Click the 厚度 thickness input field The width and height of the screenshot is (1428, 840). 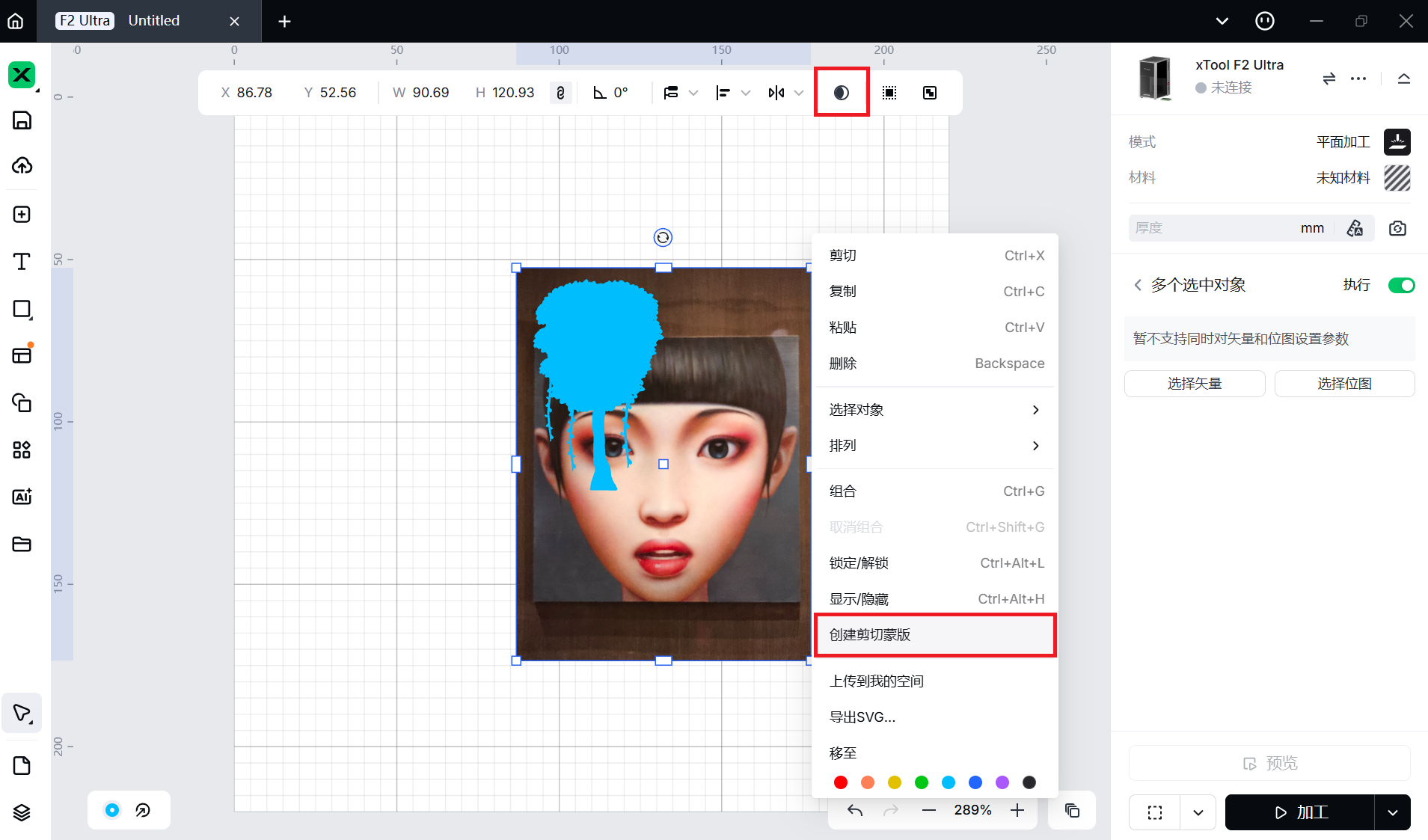[x=1212, y=228]
